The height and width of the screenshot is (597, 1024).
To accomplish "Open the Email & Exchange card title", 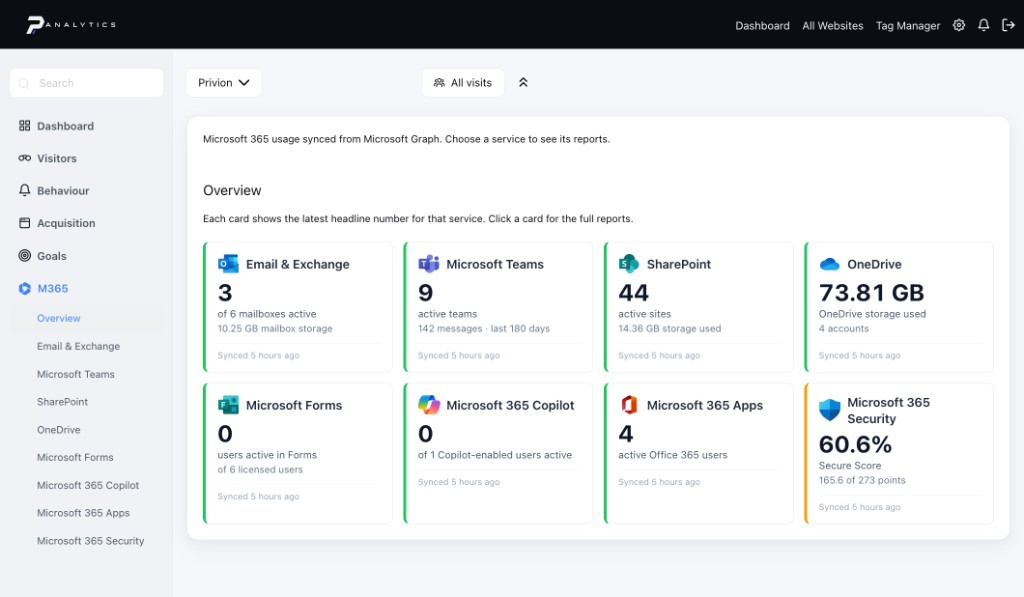I will point(298,264).
